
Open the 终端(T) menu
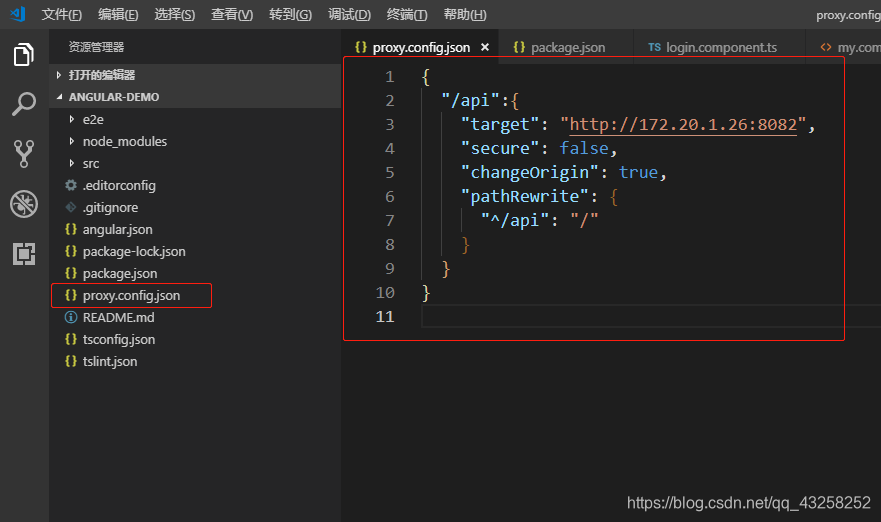tap(407, 15)
